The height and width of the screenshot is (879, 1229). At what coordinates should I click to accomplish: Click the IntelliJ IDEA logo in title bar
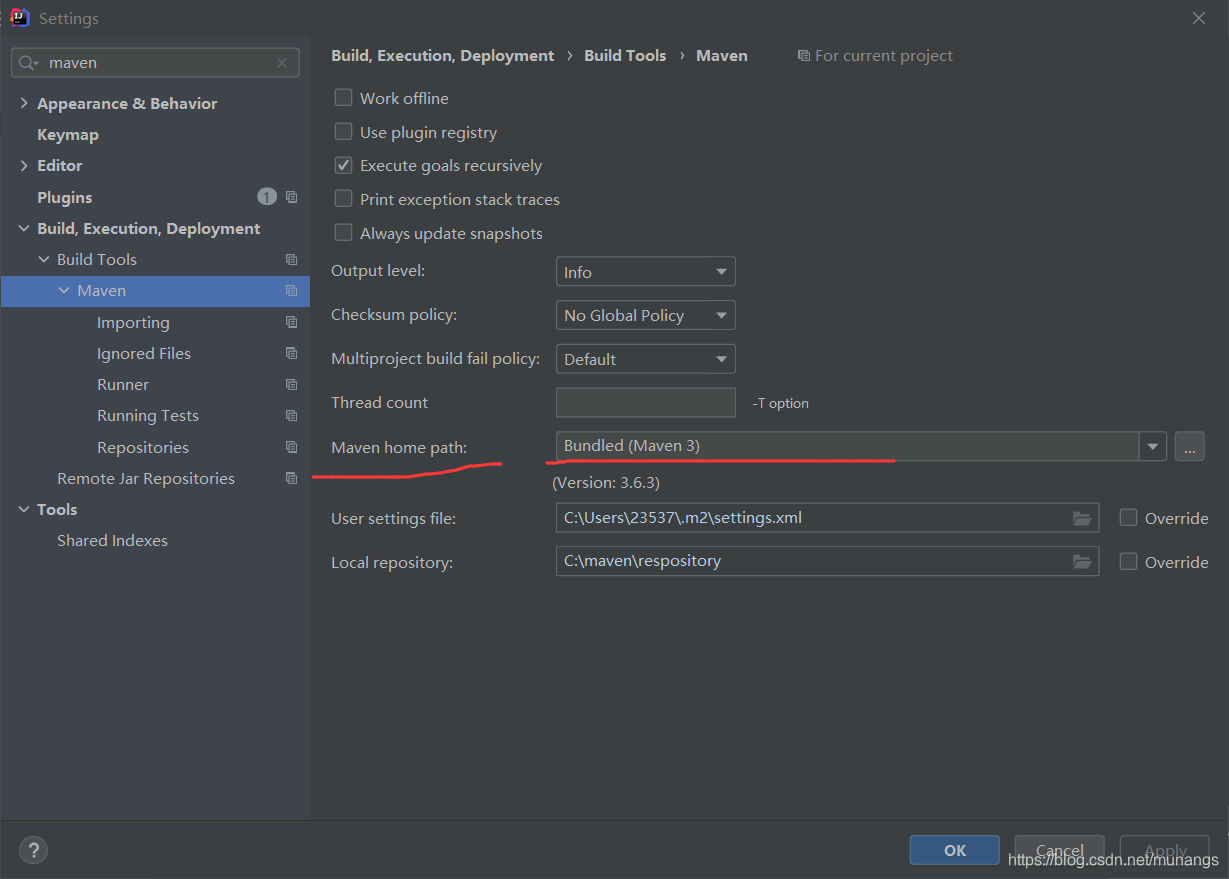point(19,17)
